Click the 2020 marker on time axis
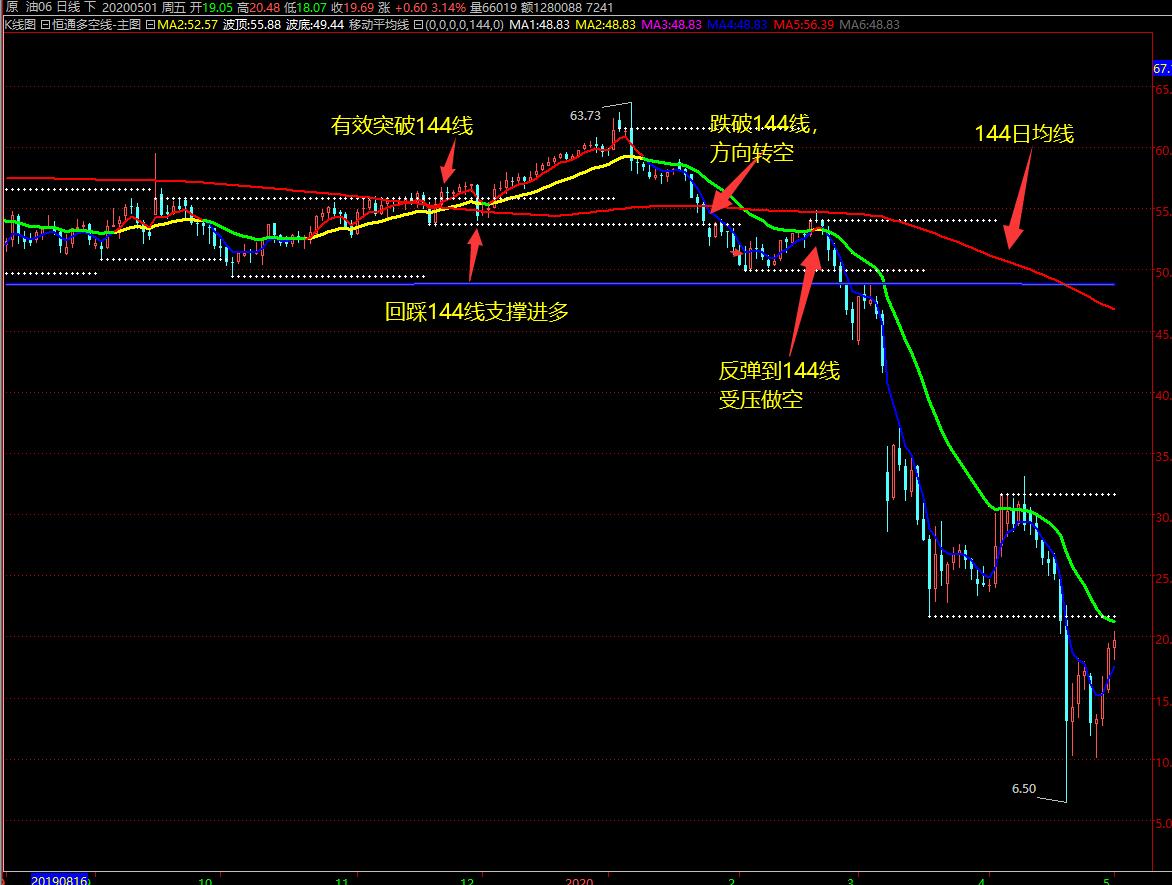 pos(579,881)
